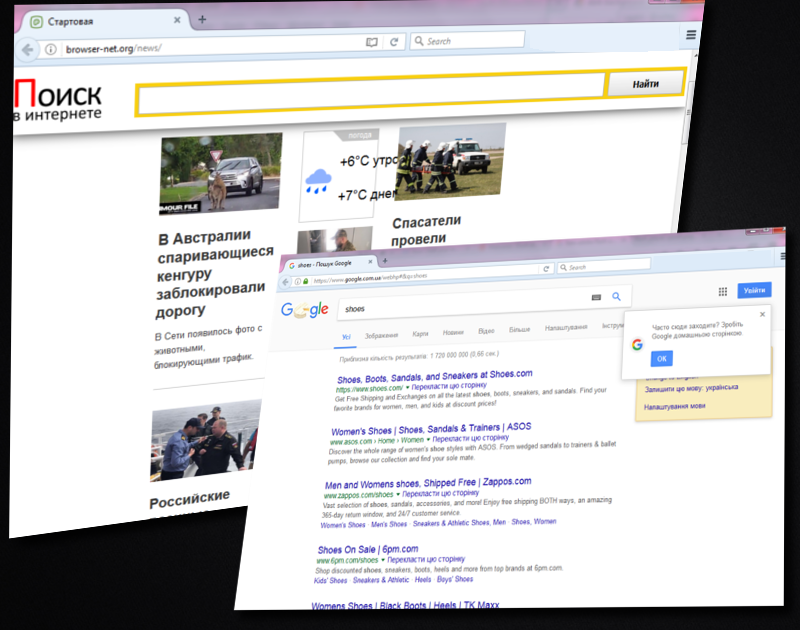Viewport: 800px width, 630px height.
Task: Open the Firefox hamburger menu
Action: [692, 33]
